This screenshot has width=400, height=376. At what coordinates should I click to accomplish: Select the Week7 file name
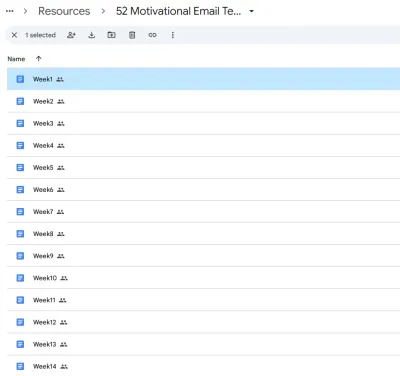click(x=43, y=212)
